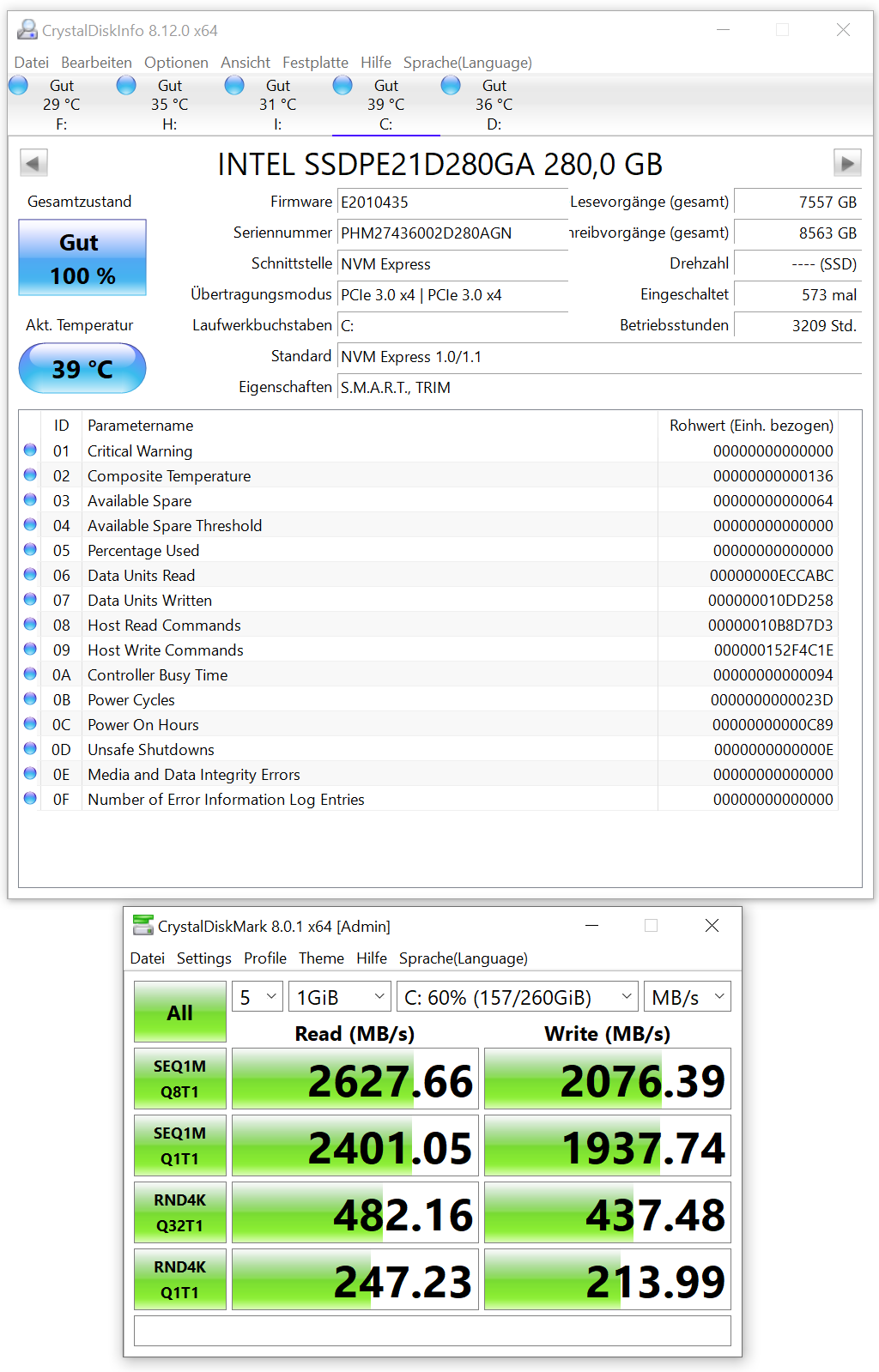The image size is (879, 1372).
Task: Click the Gut 100 % health status button
Action: click(82, 257)
